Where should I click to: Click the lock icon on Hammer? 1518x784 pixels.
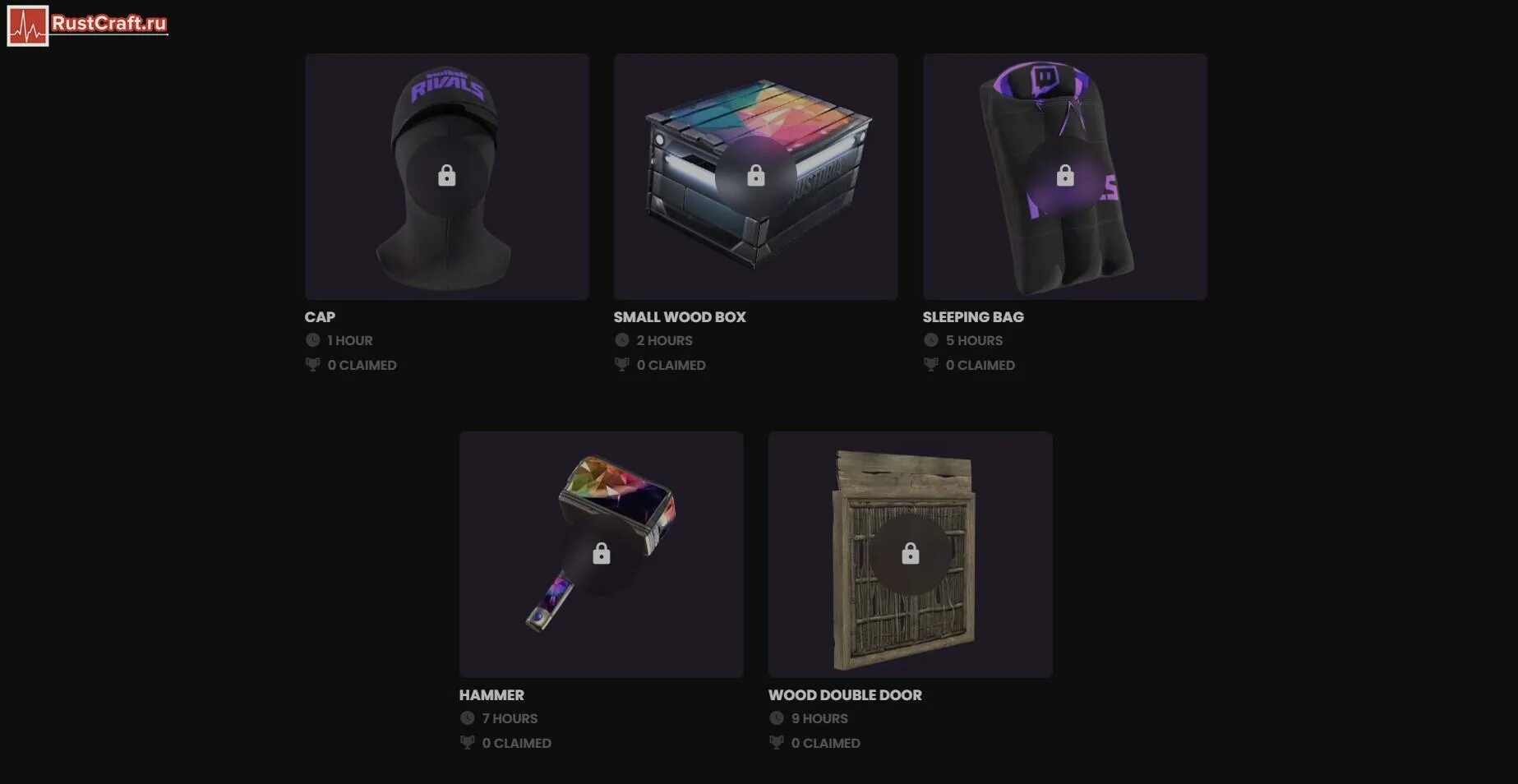coord(601,554)
